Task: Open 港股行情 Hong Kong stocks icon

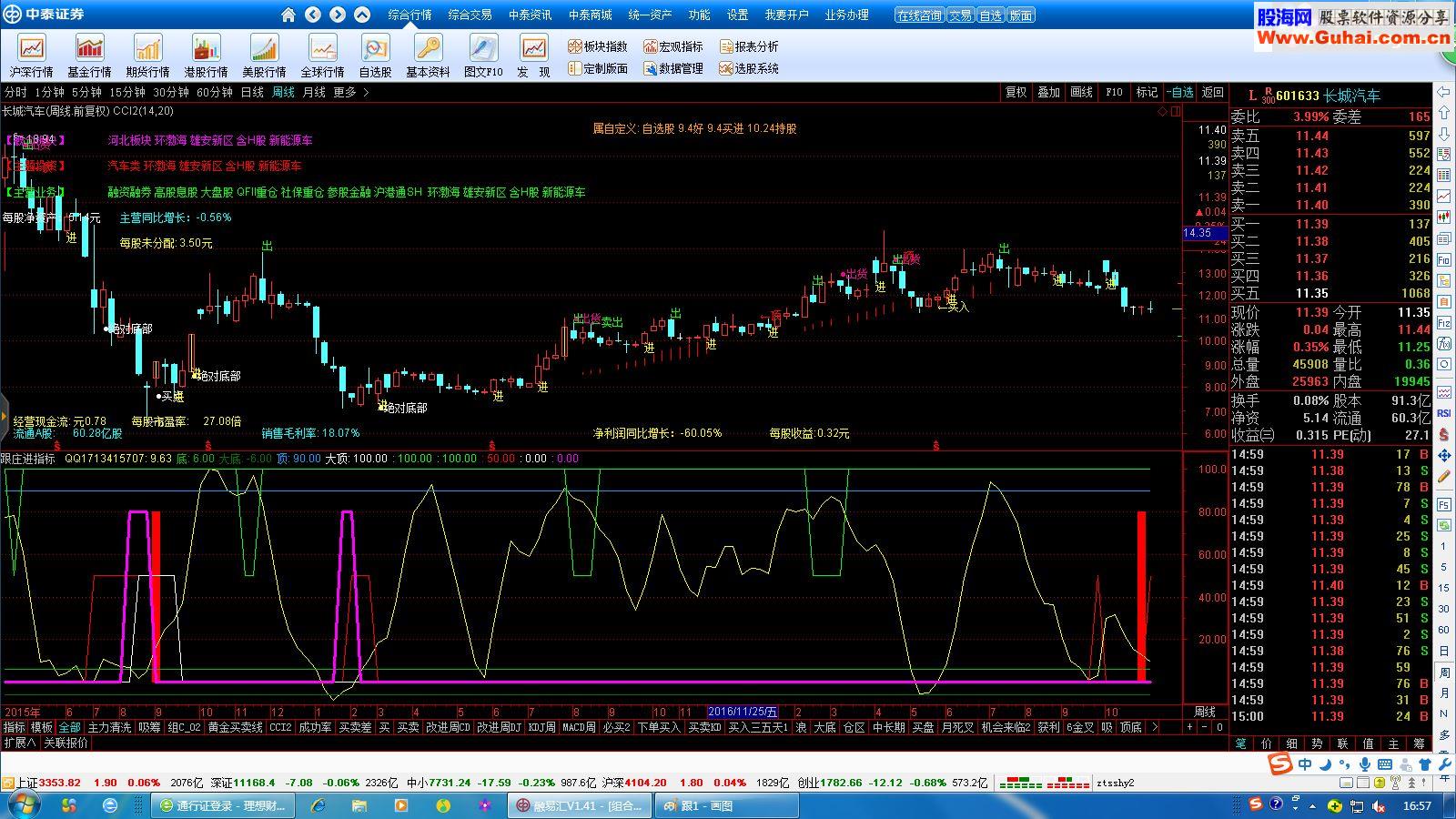Action: 206,56
